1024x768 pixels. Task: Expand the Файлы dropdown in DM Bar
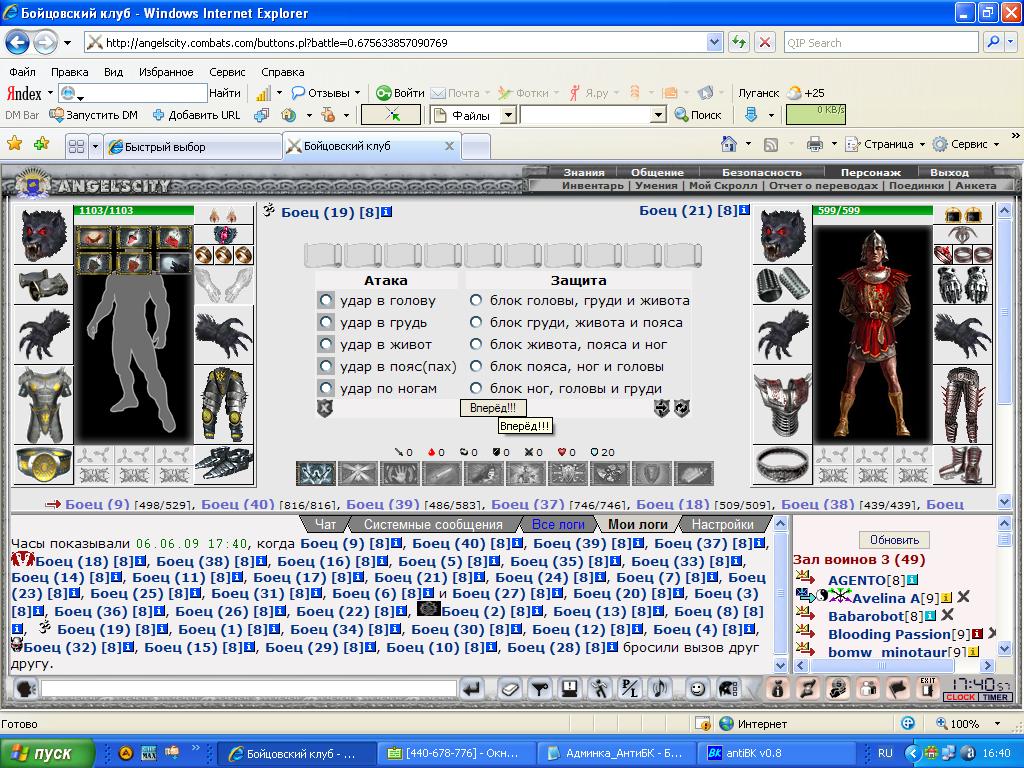(x=508, y=116)
